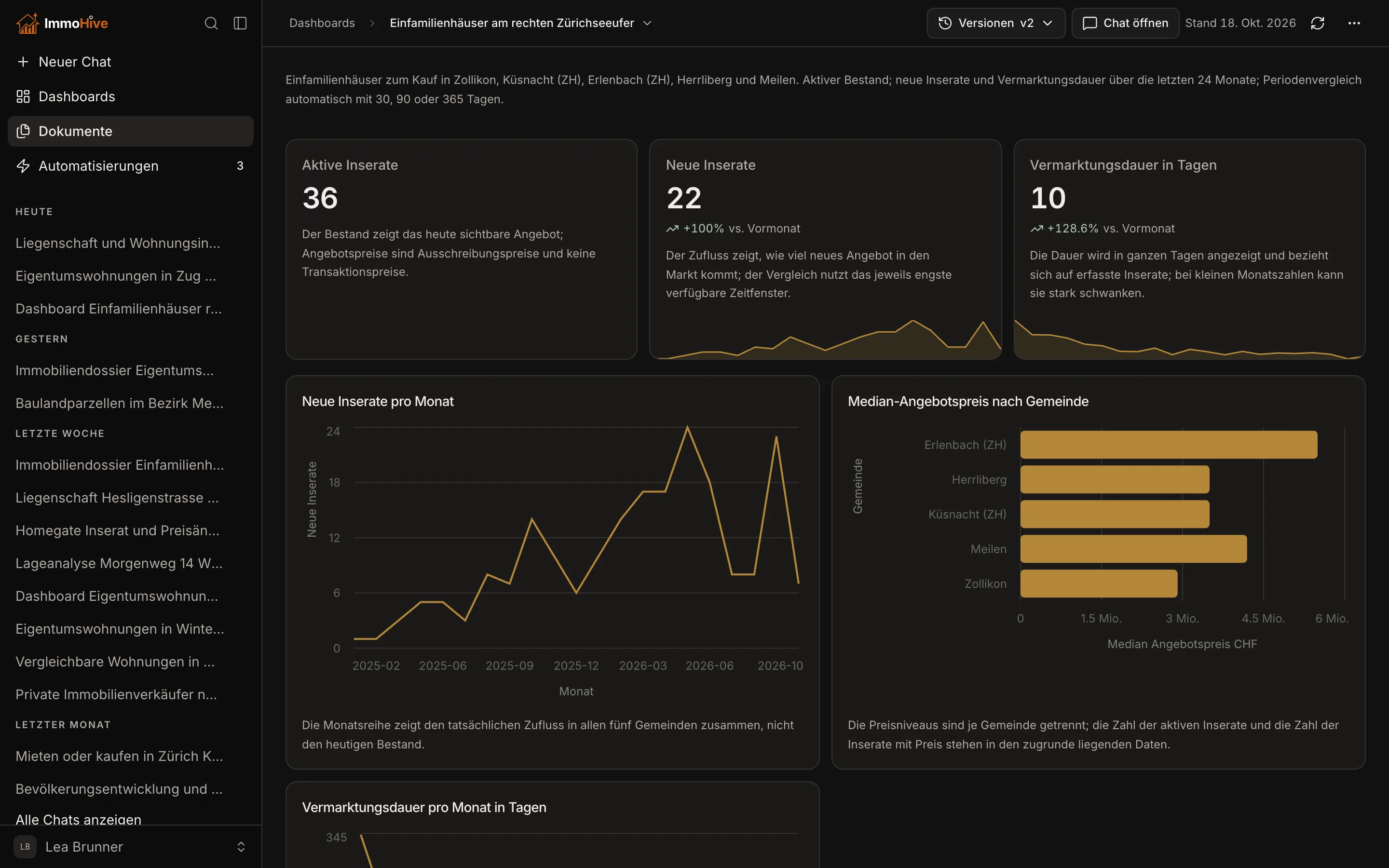
Task: Click the Chat öffnen button
Action: [x=1125, y=23]
